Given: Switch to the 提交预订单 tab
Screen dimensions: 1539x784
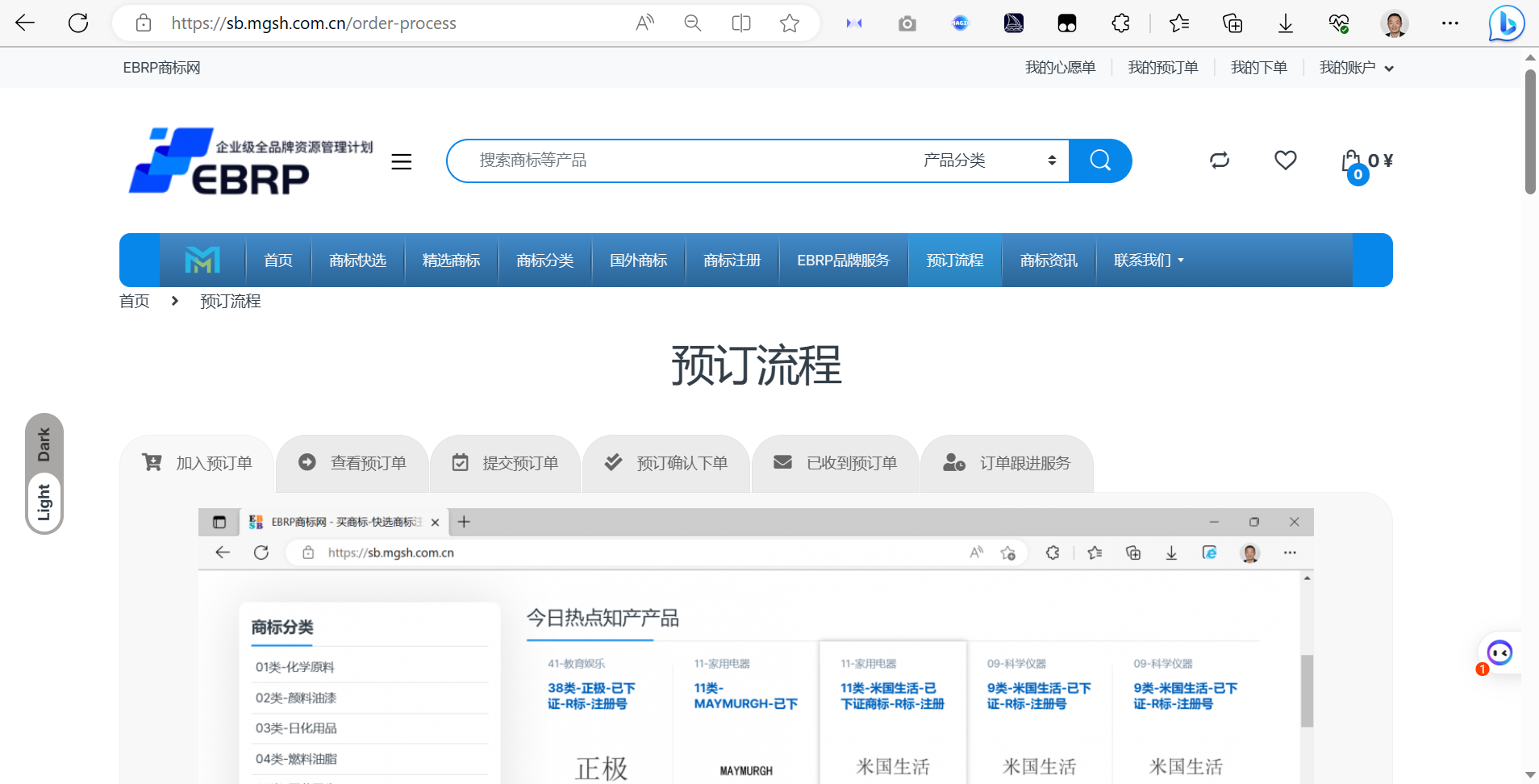Looking at the screenshot, I should [505, 462].
